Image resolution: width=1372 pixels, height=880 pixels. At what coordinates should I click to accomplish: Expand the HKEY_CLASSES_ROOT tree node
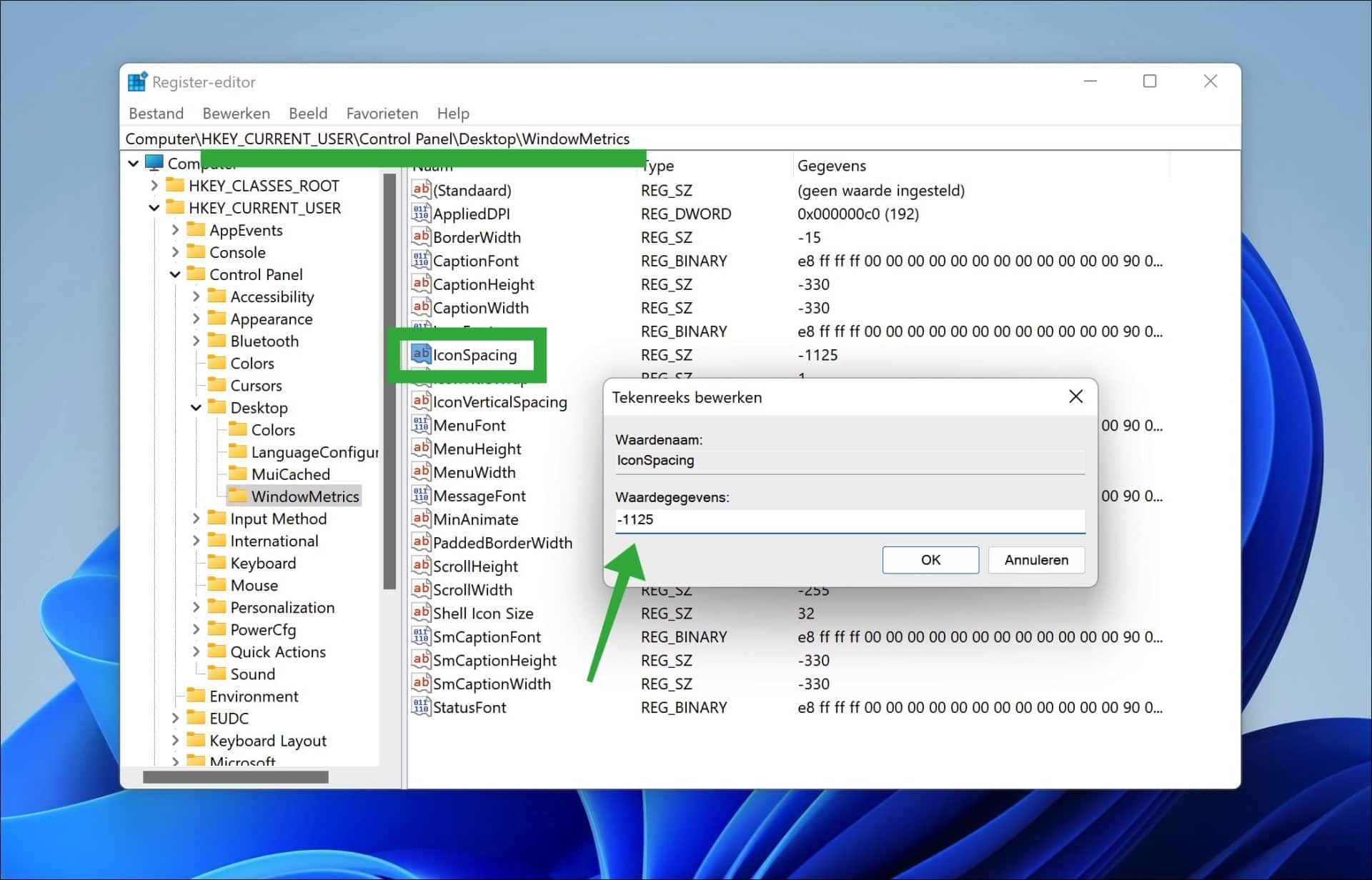[154, 185]
